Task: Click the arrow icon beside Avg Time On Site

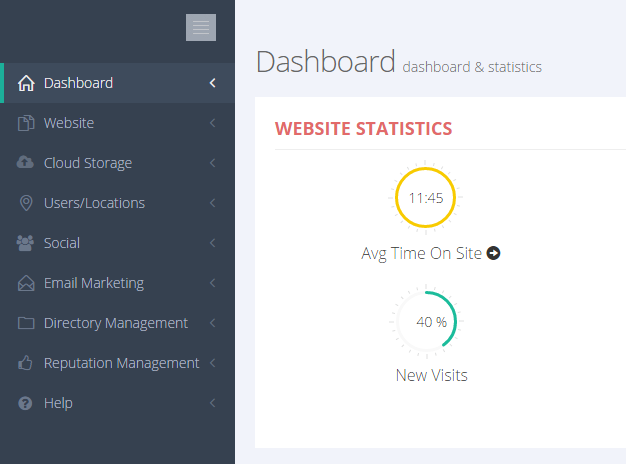Action: [493, 253]
